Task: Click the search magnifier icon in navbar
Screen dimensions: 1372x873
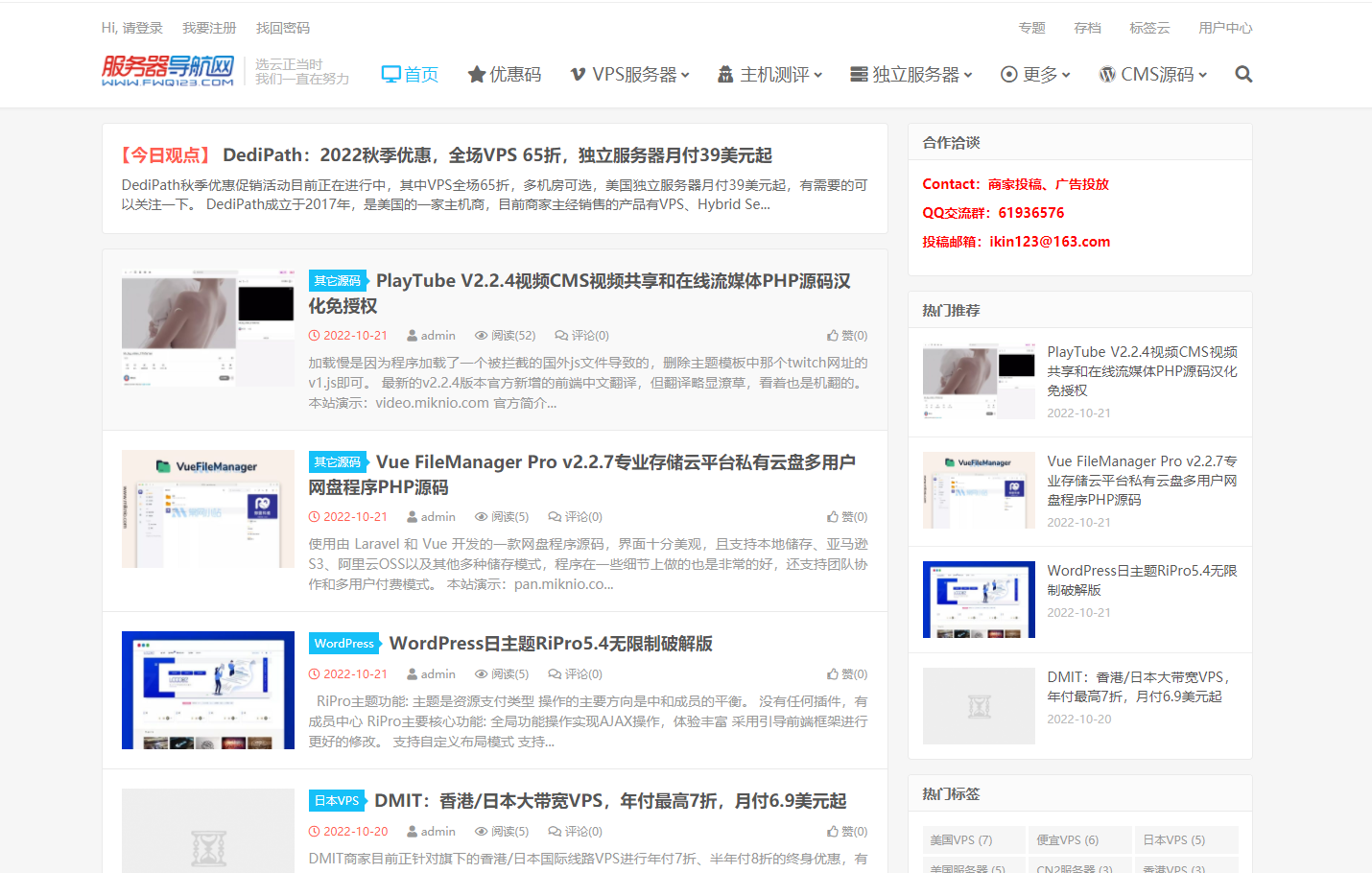Action: [1243, 74]
